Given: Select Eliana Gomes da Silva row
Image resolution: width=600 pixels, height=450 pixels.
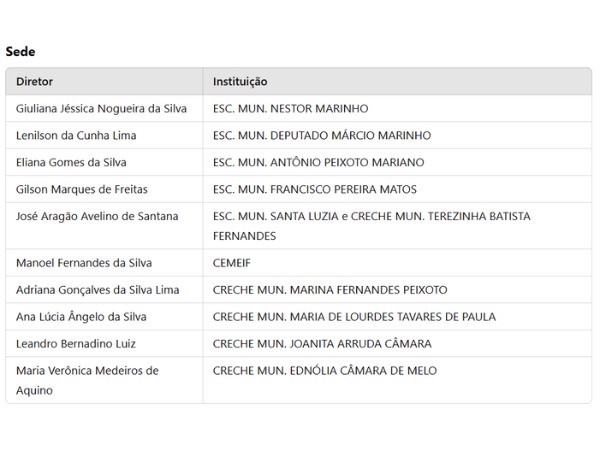Looking at the screenshot, I should (x=298, y=162).
